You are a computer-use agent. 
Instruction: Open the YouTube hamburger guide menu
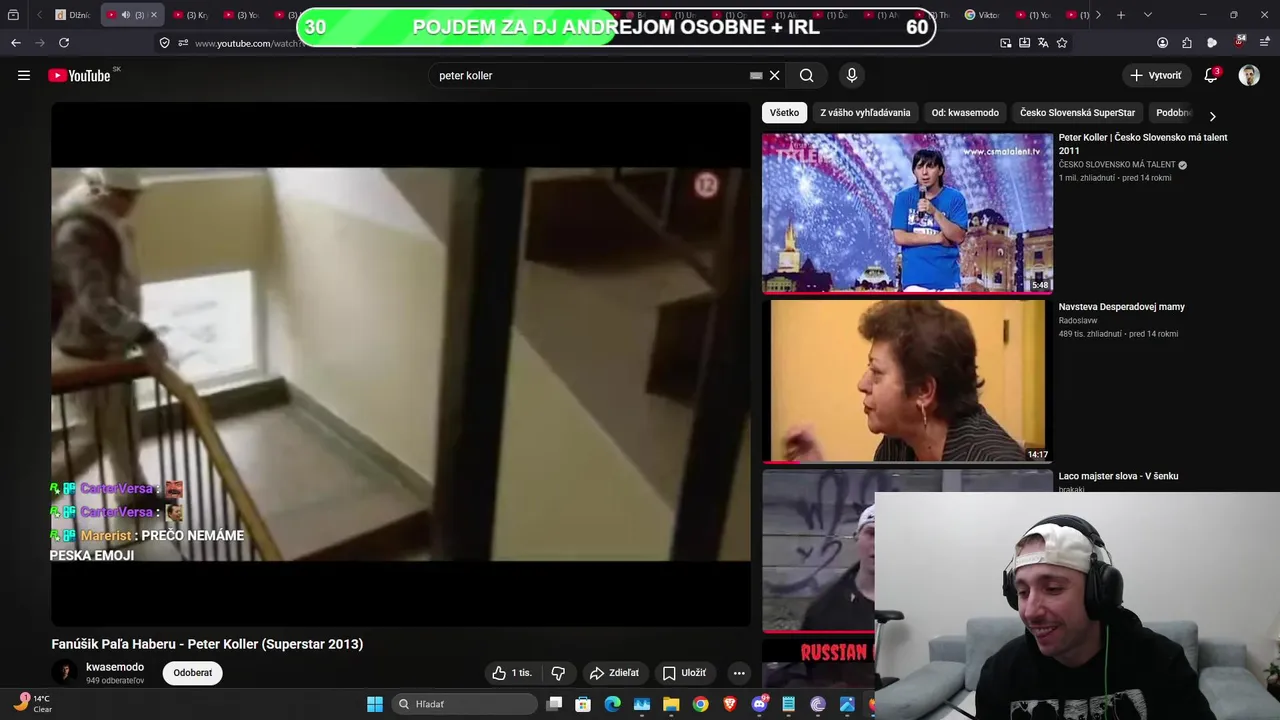click(x=24, y=75)
